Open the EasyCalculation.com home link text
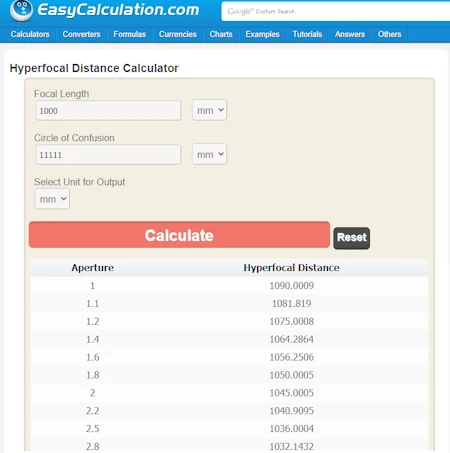This screenshot has height=453, width=450. tap(118, 10)
